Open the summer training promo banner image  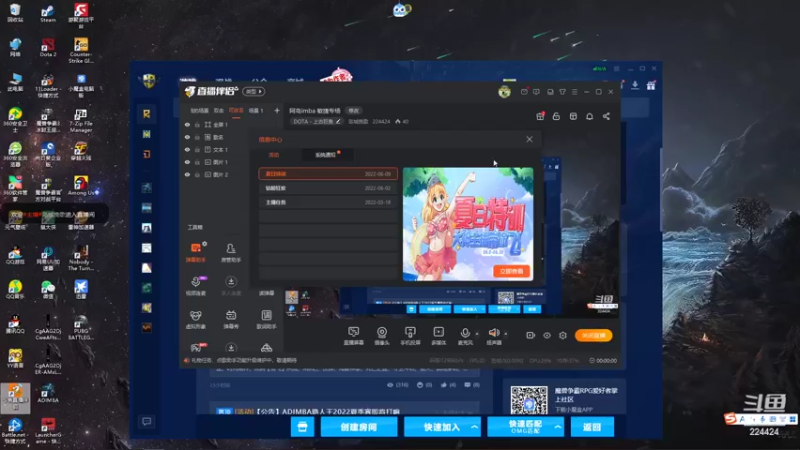coord(468,224)
